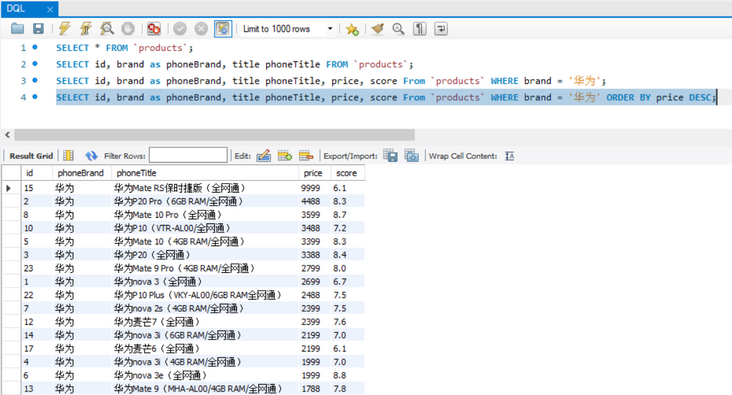Execute statement under cursor lightning icon
The image size is (732, 395).
86,28
